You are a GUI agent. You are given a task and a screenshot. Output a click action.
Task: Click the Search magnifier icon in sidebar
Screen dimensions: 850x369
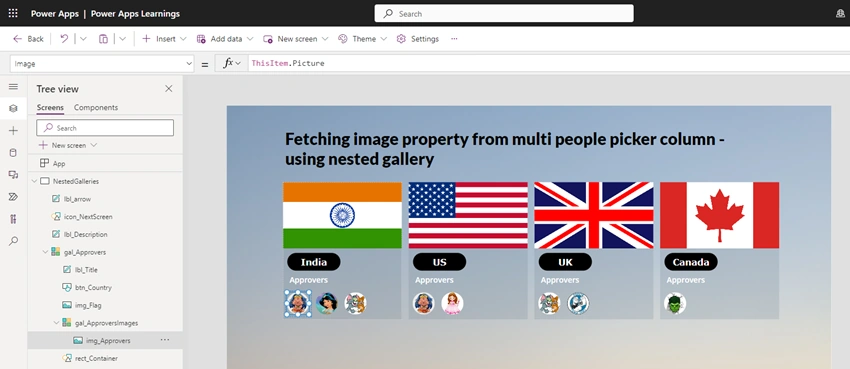pos(14,241)
